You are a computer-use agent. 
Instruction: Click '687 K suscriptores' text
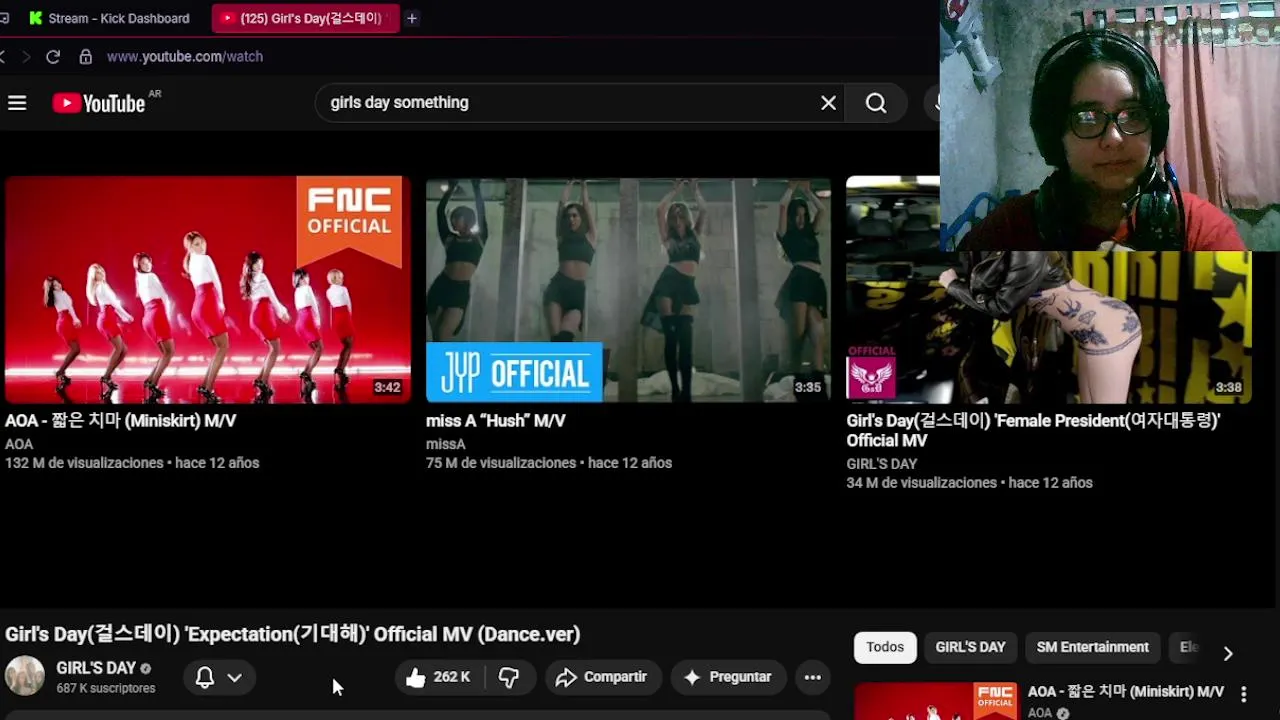coord(106,689)
